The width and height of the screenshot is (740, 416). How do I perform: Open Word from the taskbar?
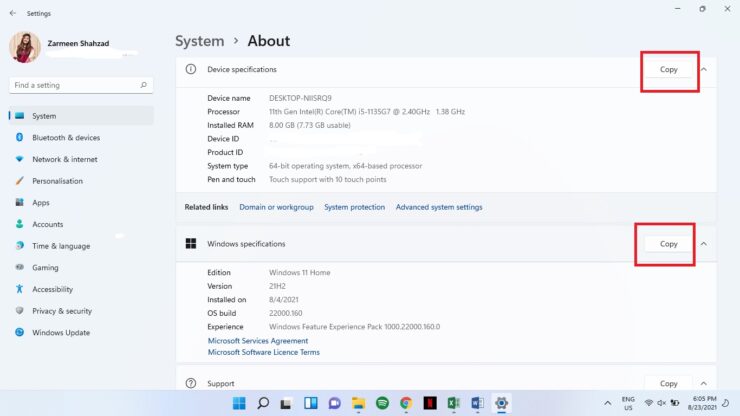tap(477, 403)
